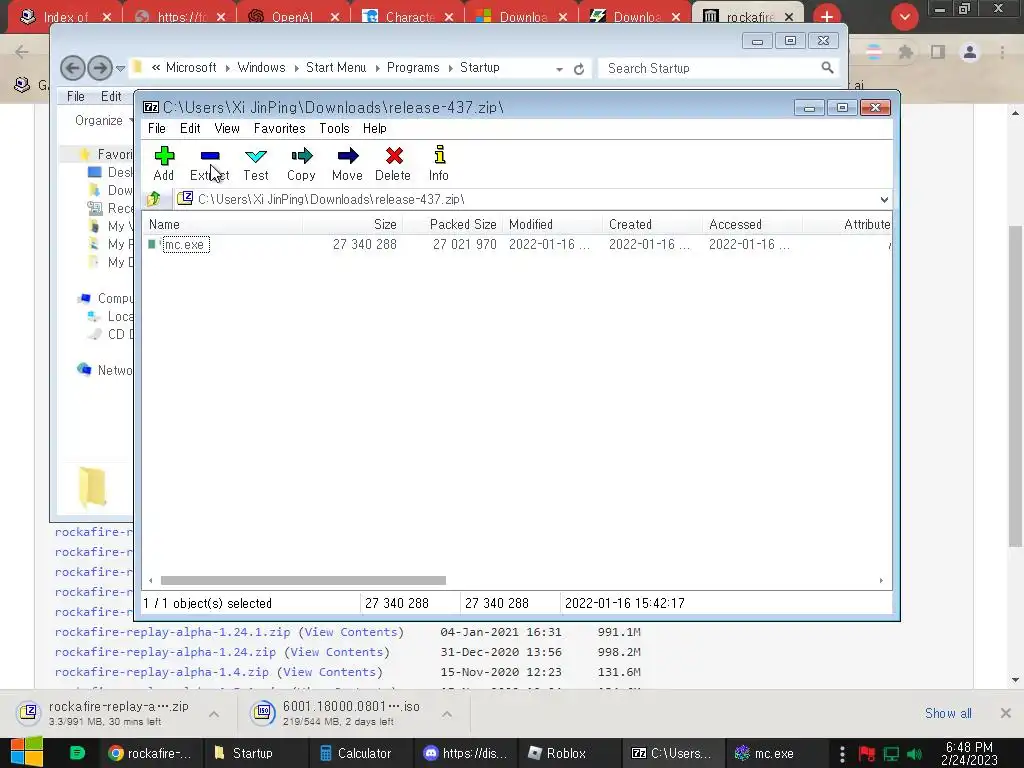The image size is (1024, 768).
Task: Click the Explorer window back arrow
Action: coord(72,68)
